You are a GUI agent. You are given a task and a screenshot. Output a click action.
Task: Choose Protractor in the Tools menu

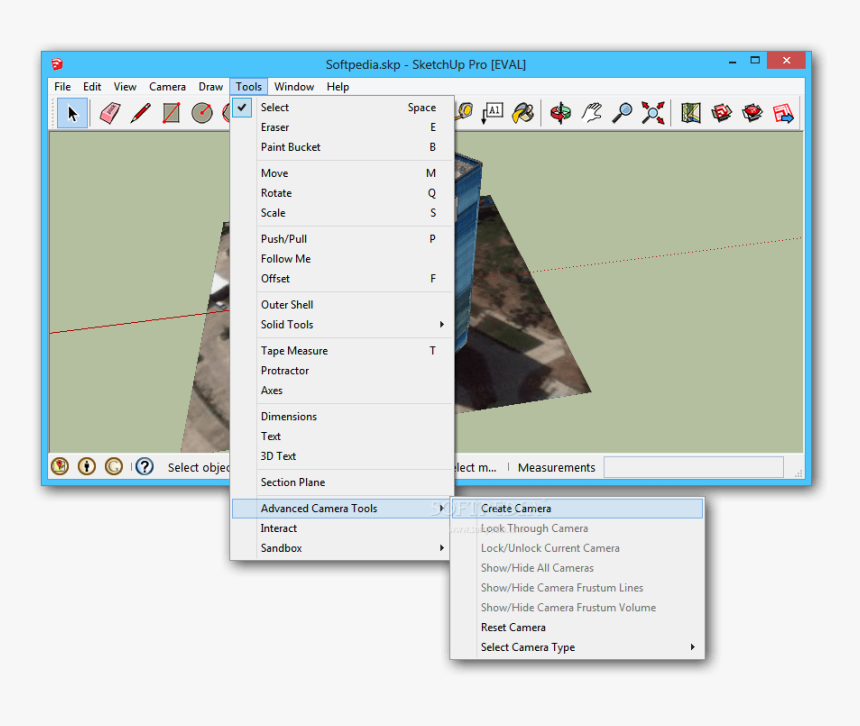coord(342,371)
